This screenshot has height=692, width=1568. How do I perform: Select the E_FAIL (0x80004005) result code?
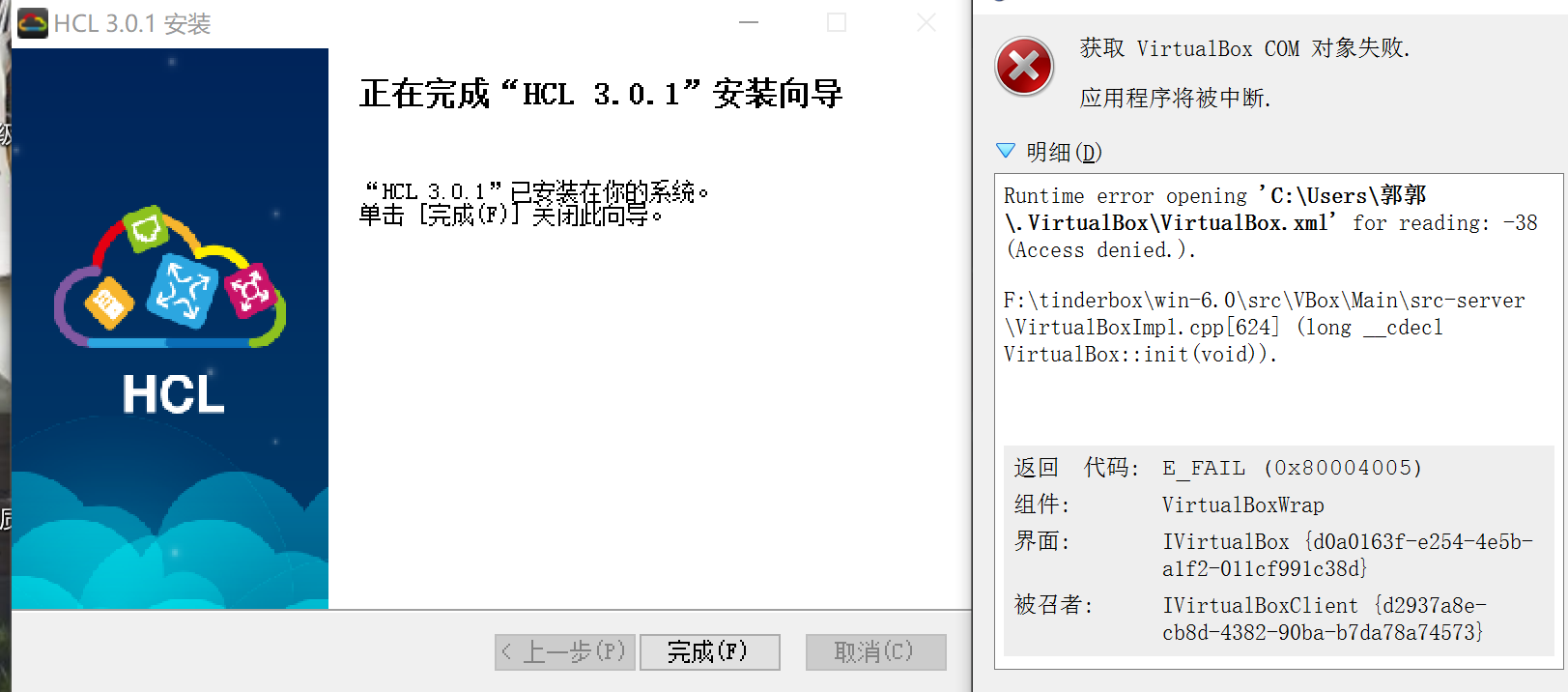coord(1292,469)
